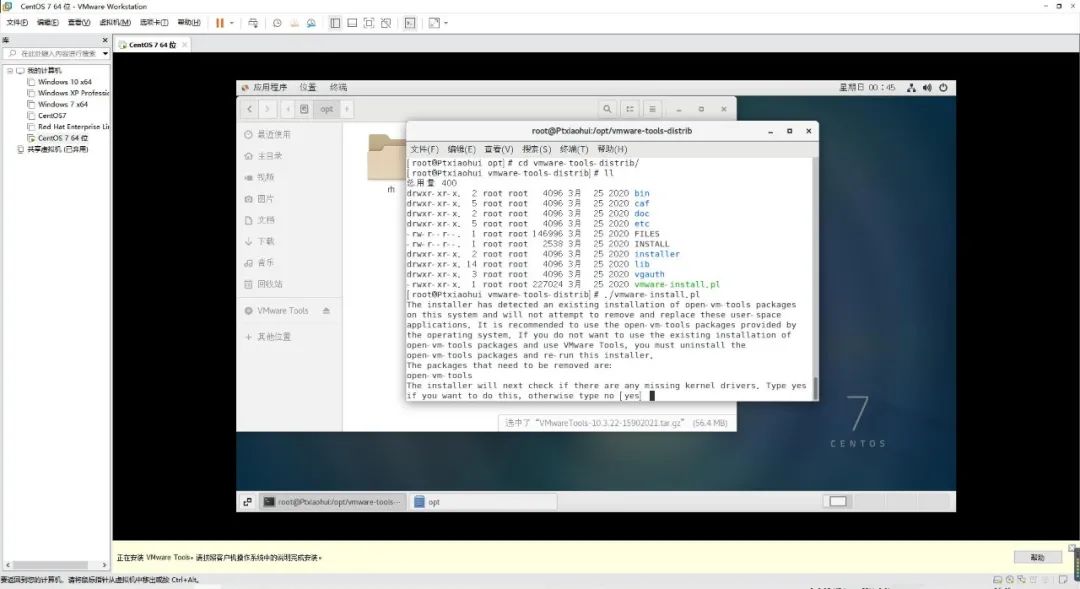
Task: Open the stretch display dropdown arrow
Action: [x=446, y=23]
